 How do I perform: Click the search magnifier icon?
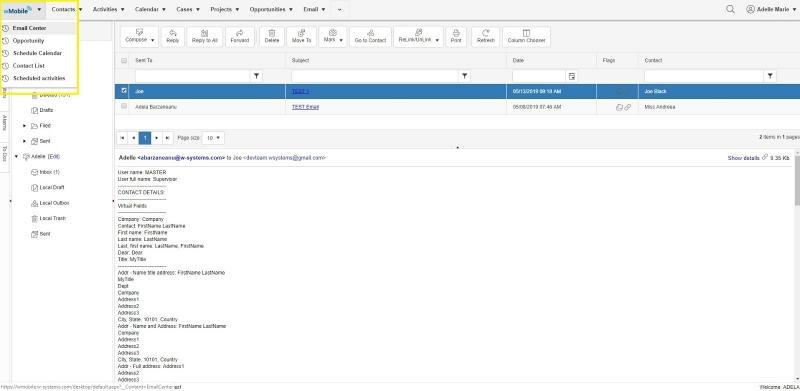(730, 9)
